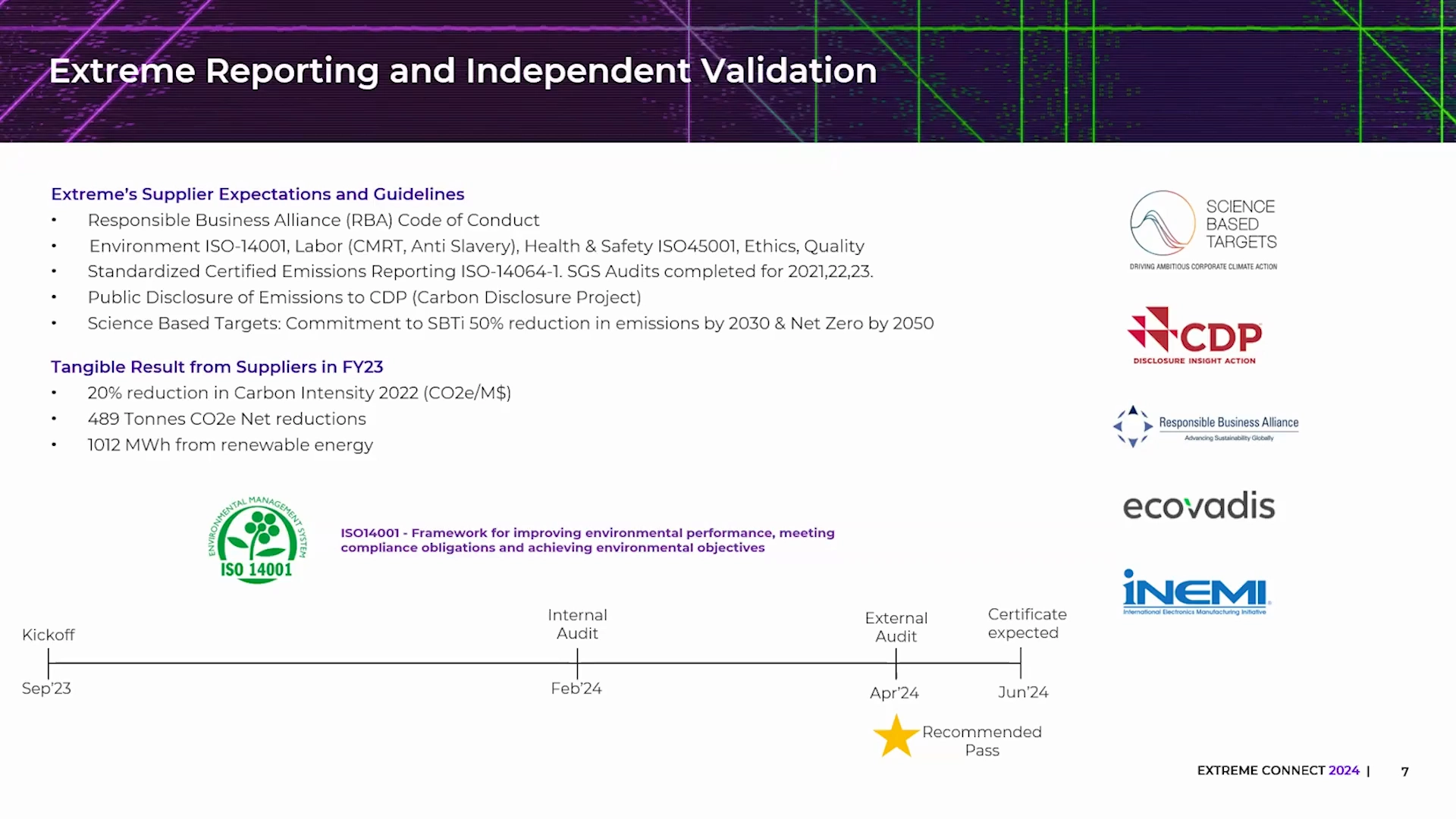Select the Jun'24 Certificate expected tick
The width and height of the screenshot is (1456, 819).
pos(1021,664)
